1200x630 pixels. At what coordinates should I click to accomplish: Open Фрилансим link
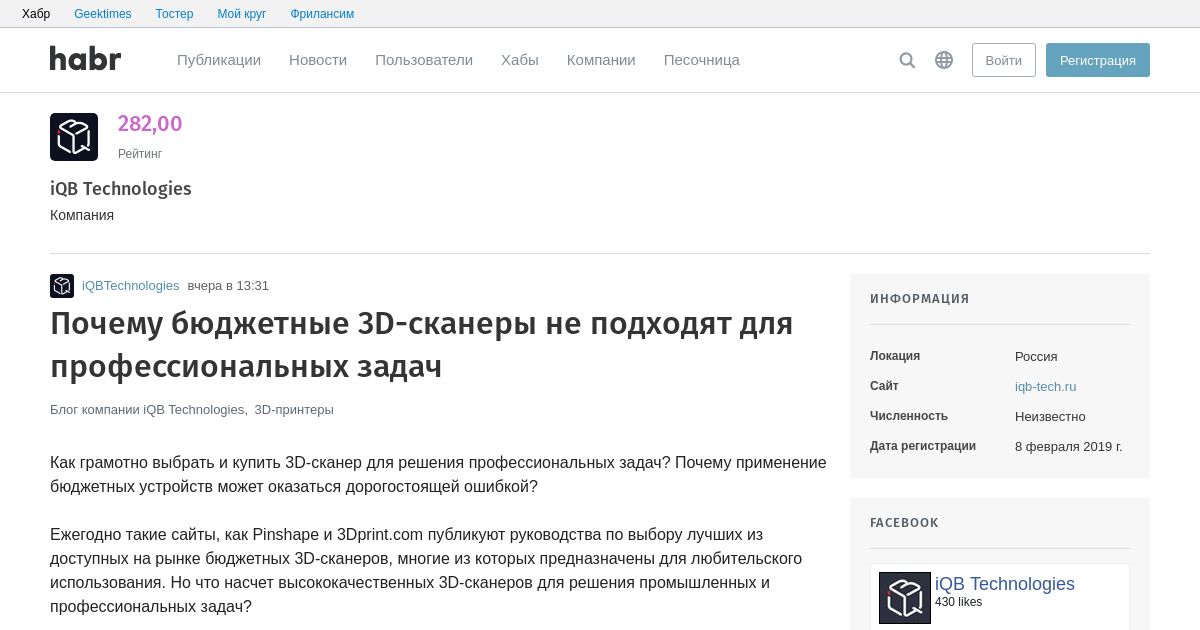pos(322,14)
